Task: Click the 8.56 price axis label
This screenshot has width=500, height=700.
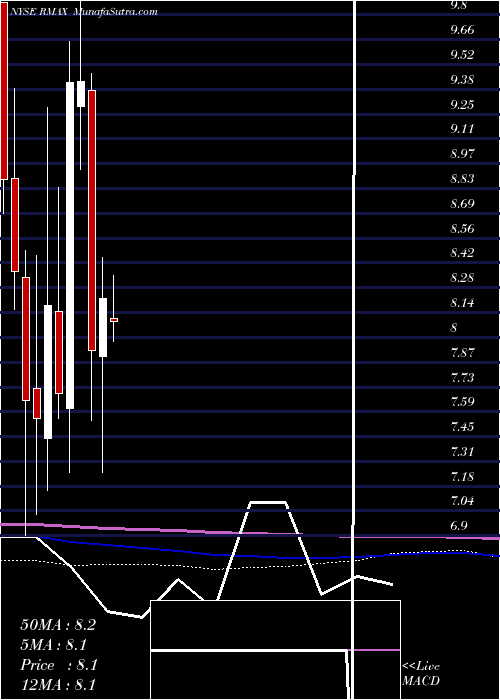Action: [462, 229]
